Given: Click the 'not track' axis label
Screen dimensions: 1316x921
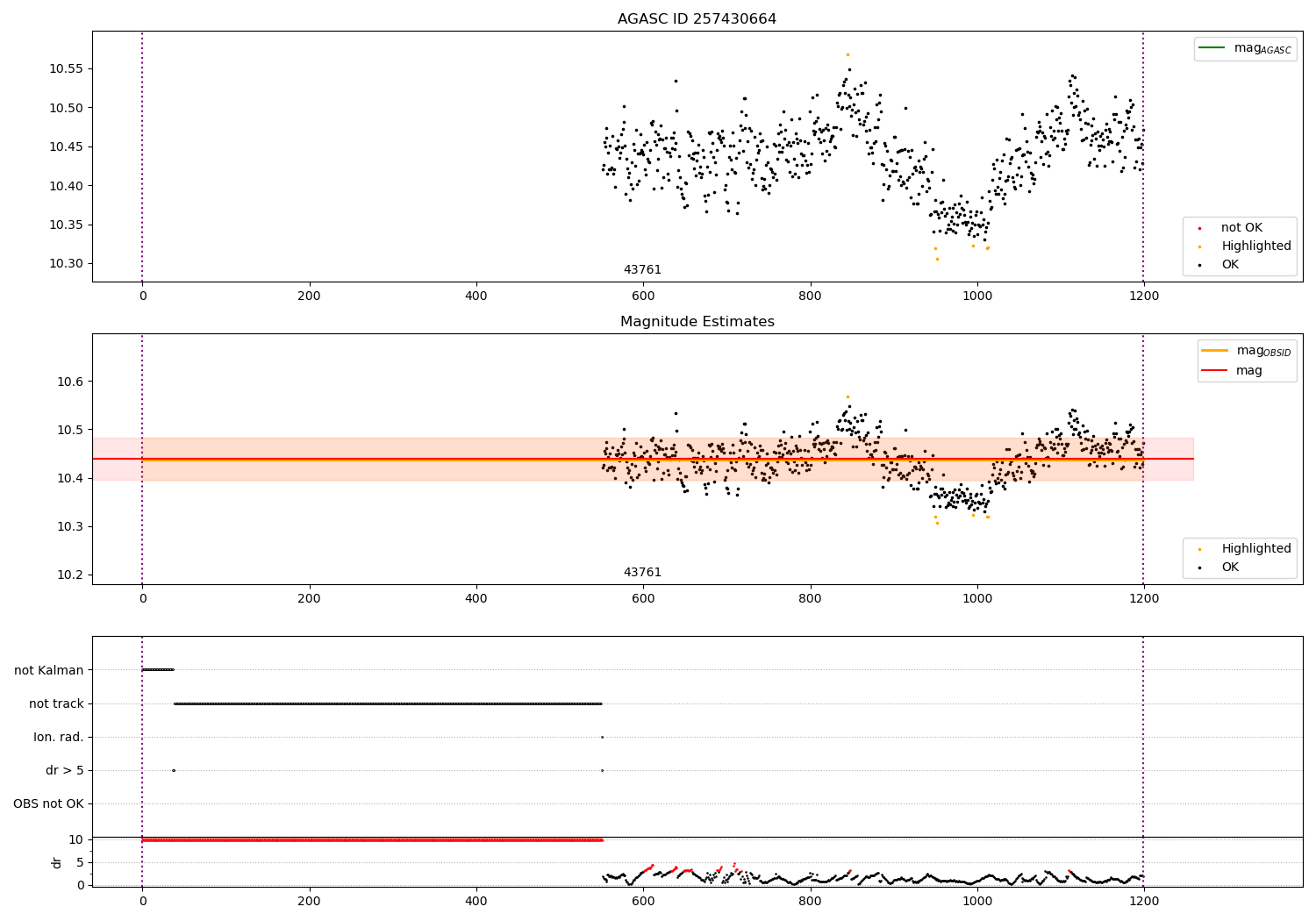Looking at the screenshot, I should [x=56, y=703].
